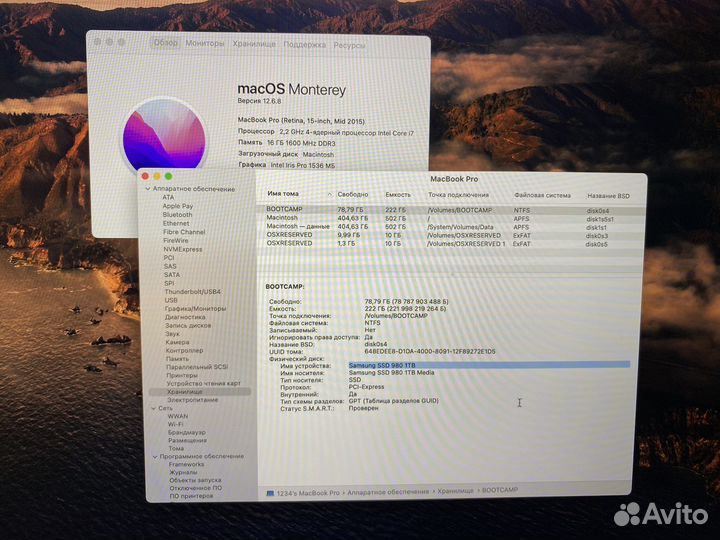Sort by Файловая система column header

pyautogui.click(x=542, y=196)
